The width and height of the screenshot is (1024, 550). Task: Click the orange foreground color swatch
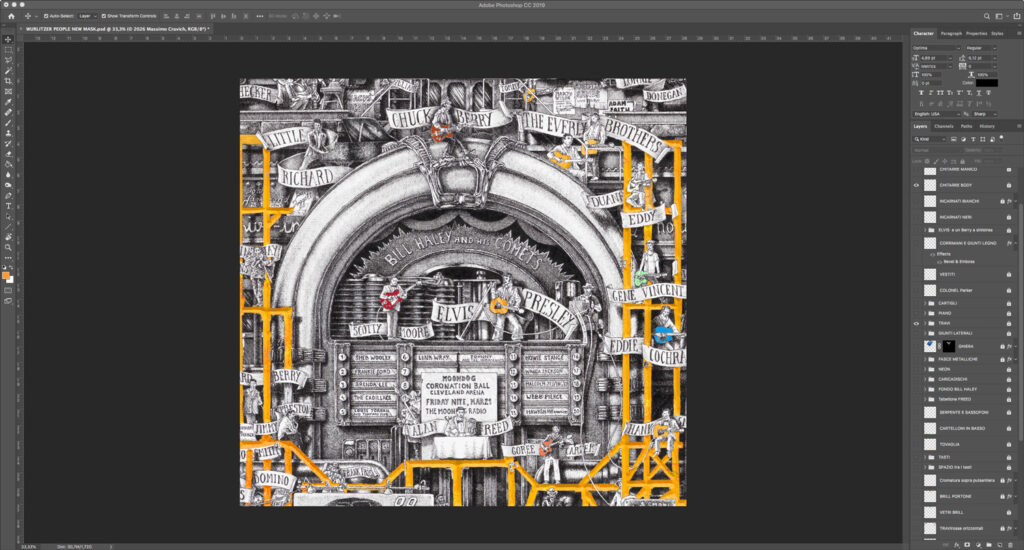[6, 276]
